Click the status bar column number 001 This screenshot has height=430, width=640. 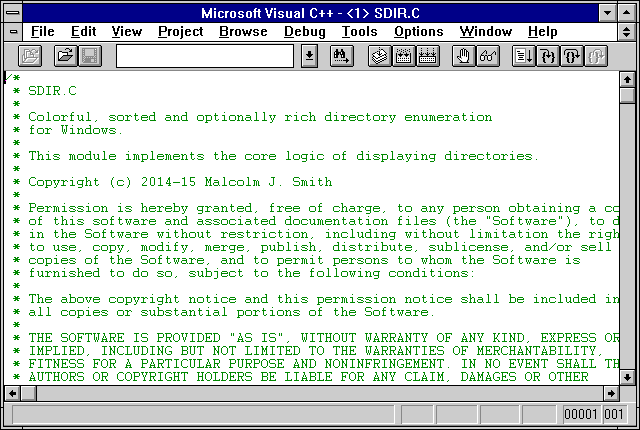point(614,414)
